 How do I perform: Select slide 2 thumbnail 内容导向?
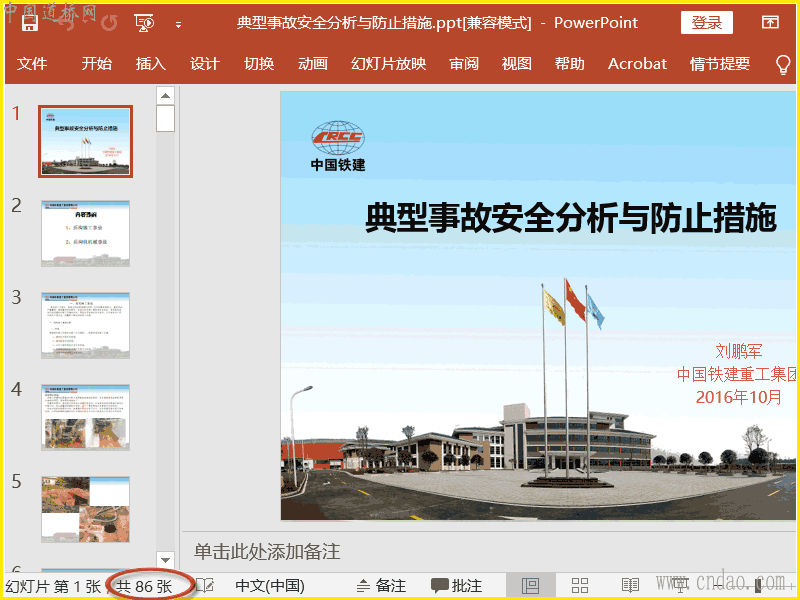tap(85, 233)
